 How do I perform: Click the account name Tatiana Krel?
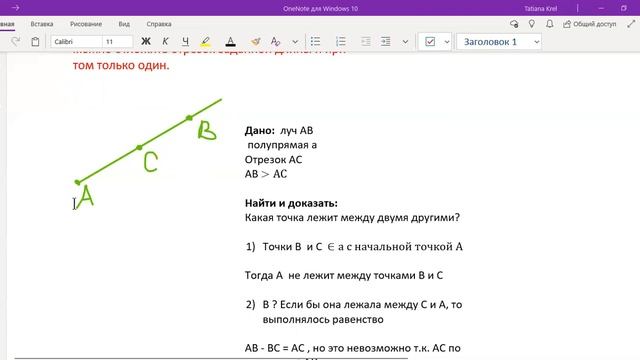(540, 8)
